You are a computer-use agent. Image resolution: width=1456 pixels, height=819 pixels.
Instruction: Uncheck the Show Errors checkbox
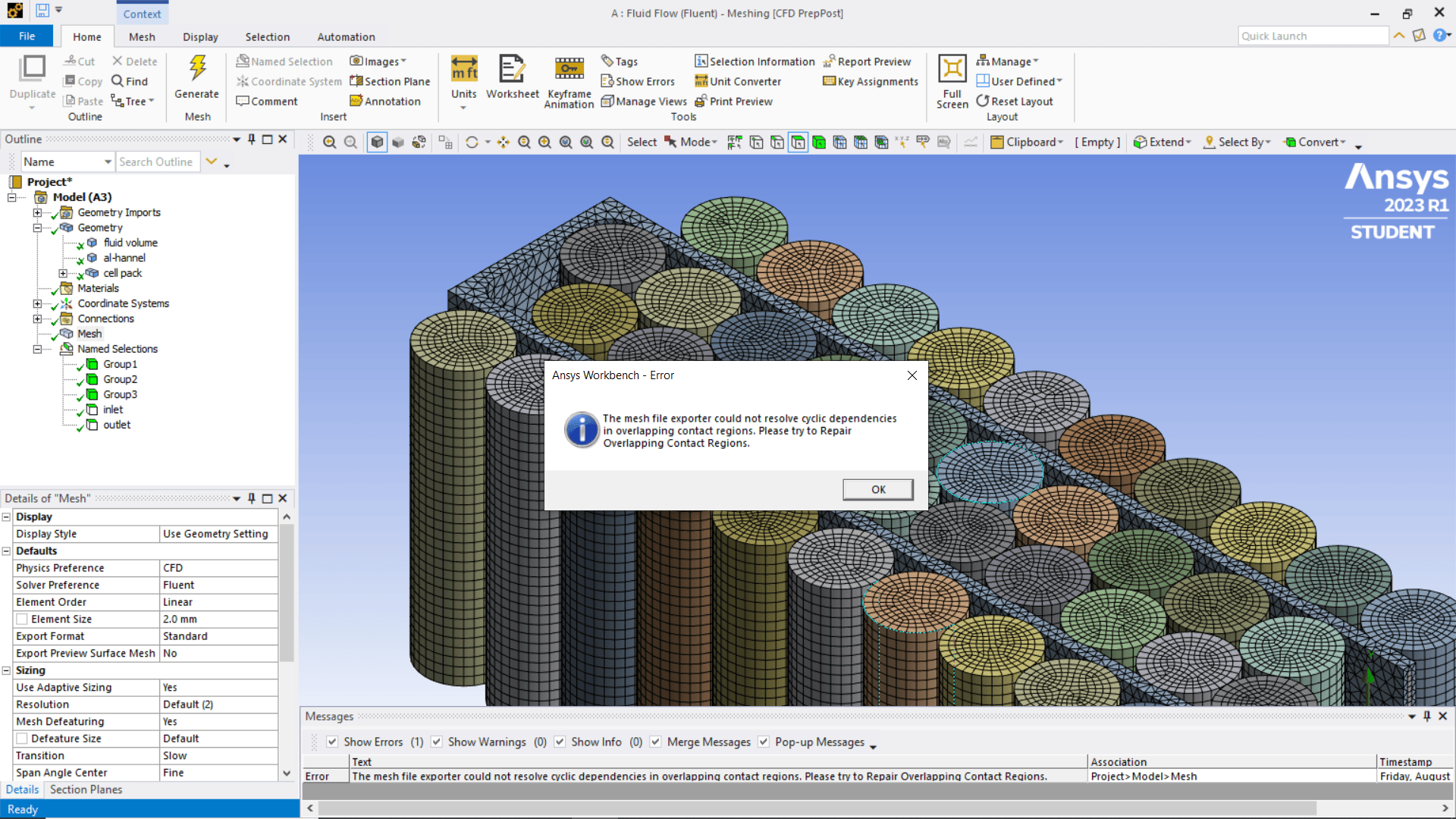pos(332,742)
